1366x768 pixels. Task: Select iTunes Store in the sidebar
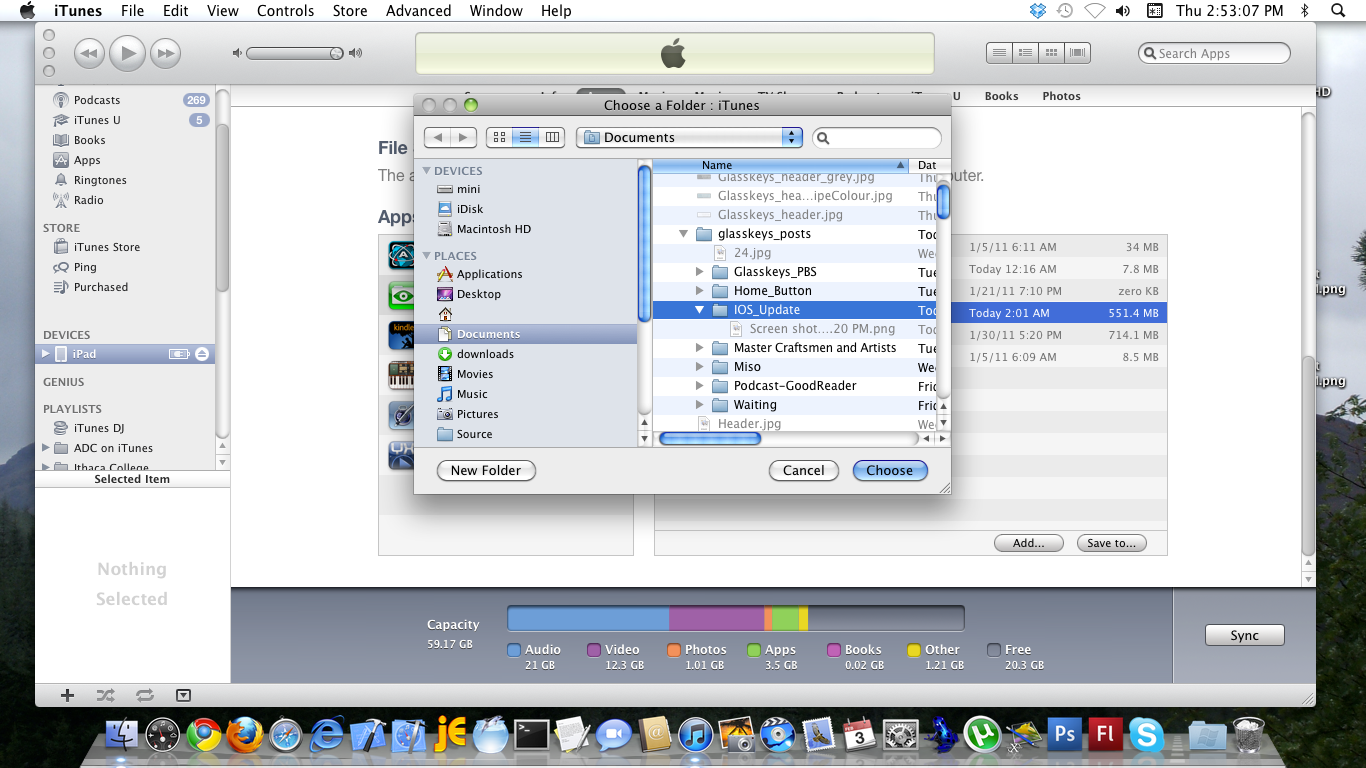coord(106,247)
